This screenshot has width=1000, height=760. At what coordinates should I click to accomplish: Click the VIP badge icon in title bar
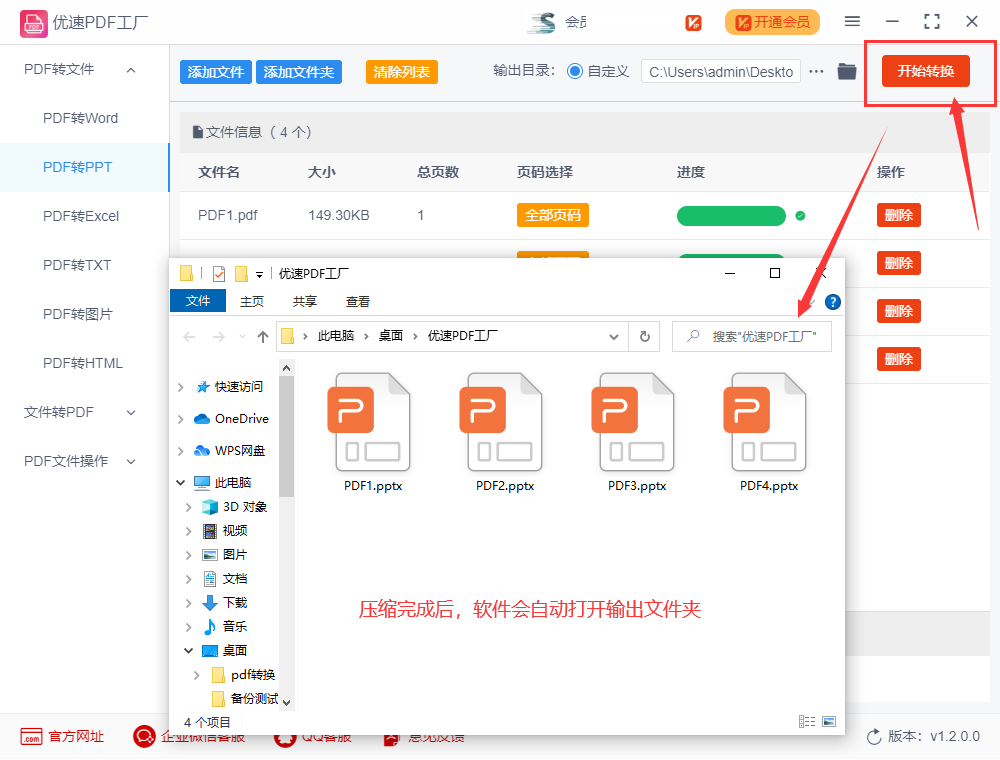point(693,23)
